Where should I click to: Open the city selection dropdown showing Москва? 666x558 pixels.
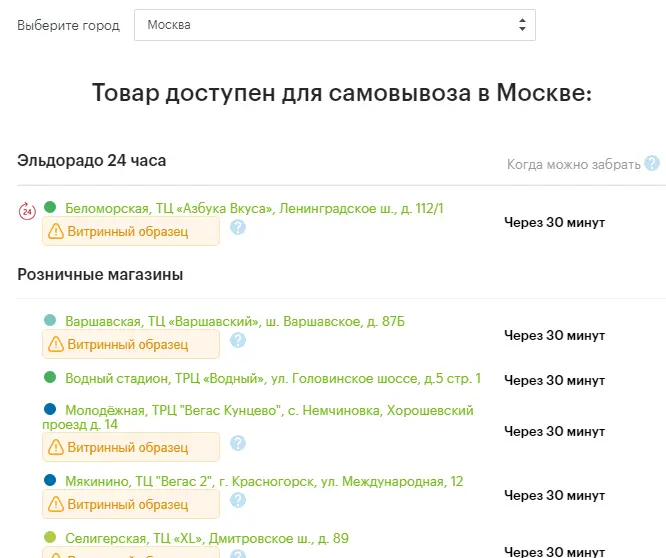(x=335, y=25)
